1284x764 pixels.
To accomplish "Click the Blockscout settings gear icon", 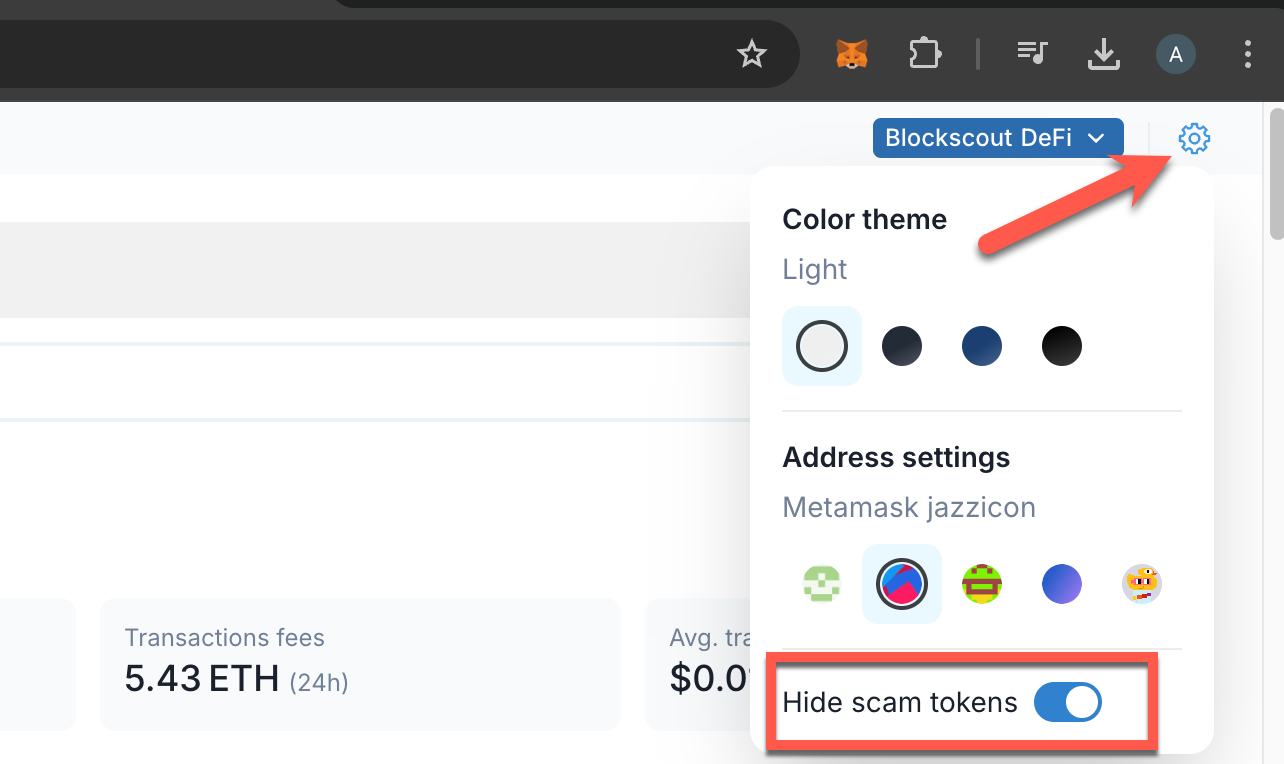I will (1194, 138).
